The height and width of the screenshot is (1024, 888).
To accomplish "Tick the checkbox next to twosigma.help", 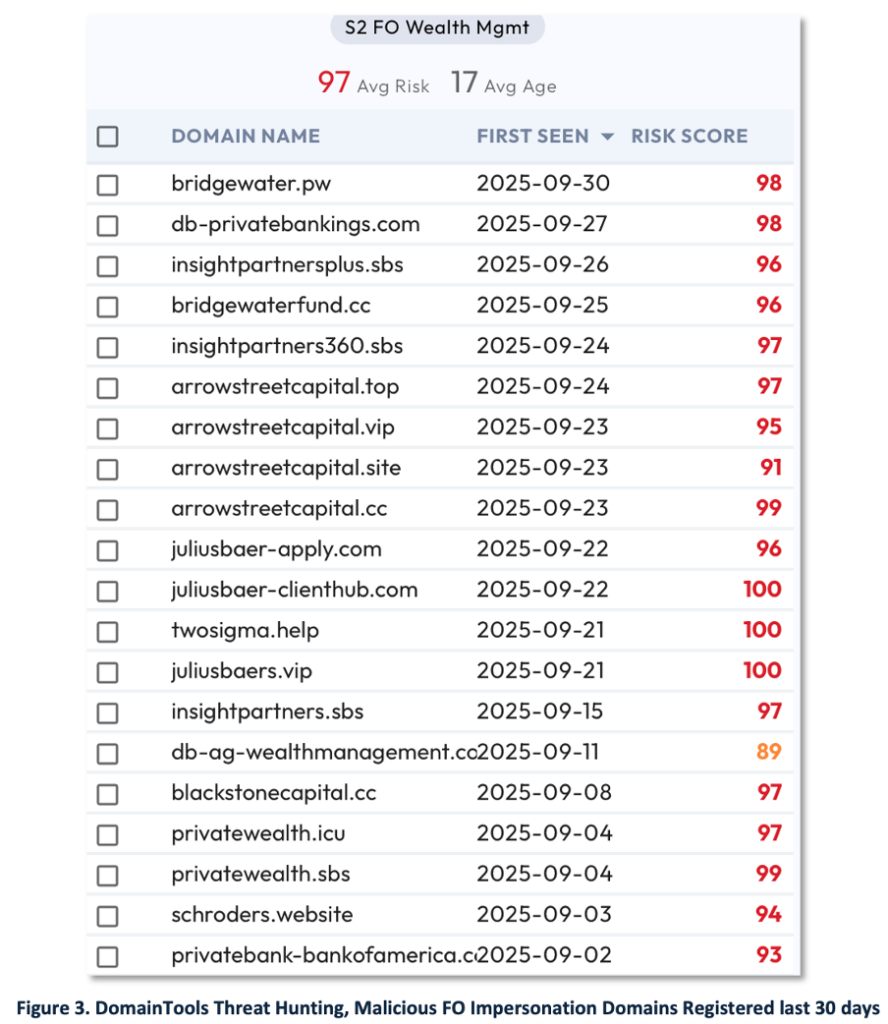I will pos(107,631).
